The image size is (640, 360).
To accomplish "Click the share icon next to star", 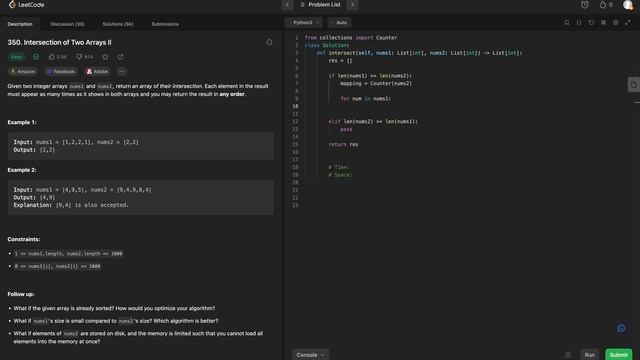I will (x=120, y=57).
